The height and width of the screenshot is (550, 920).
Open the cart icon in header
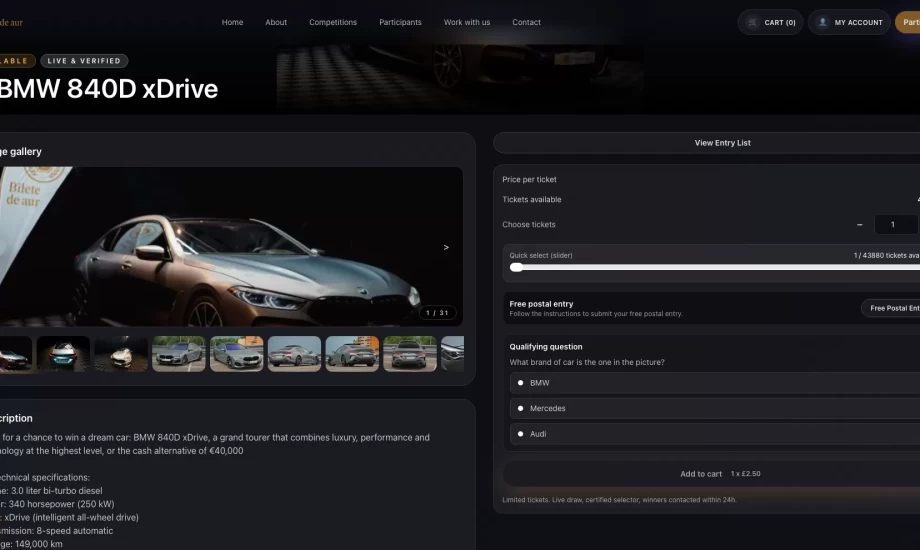pos(752,22)
